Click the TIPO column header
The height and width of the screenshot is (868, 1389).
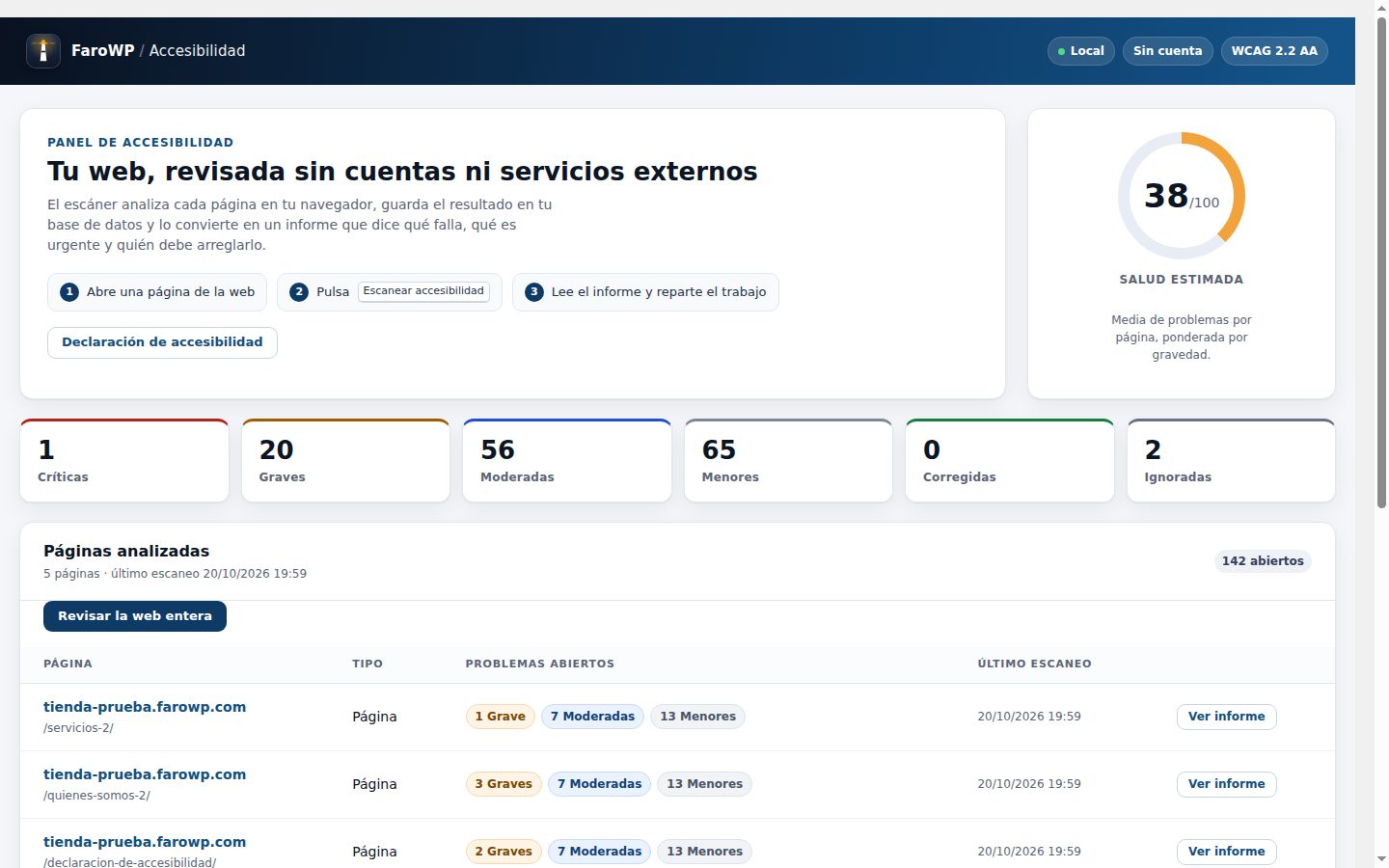pos(368,664)
